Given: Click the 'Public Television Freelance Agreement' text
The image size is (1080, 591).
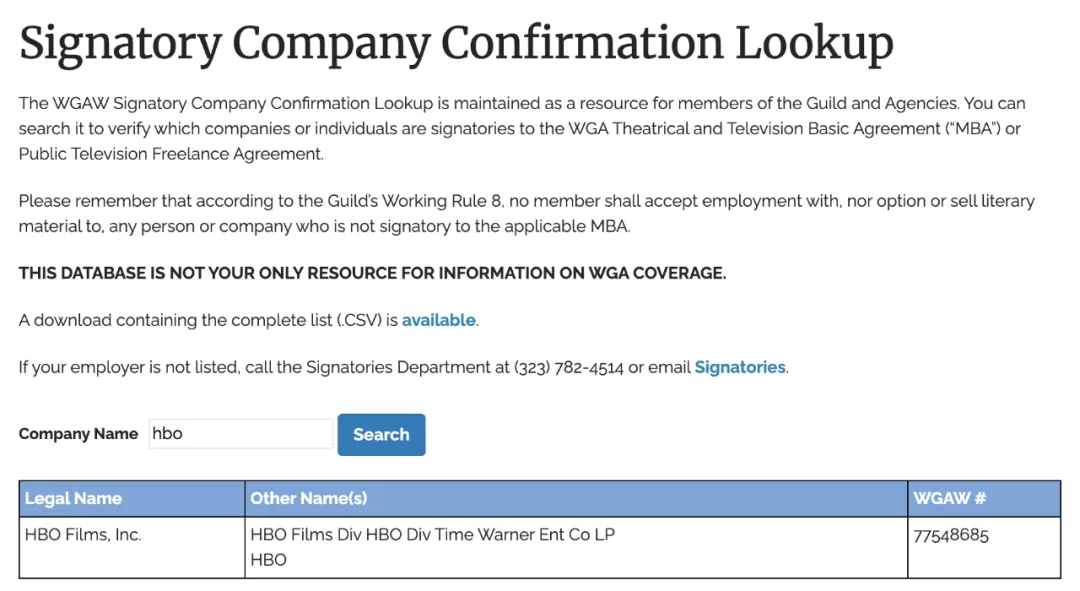Looking at the screenshot, I should click(x=170, y=154).
